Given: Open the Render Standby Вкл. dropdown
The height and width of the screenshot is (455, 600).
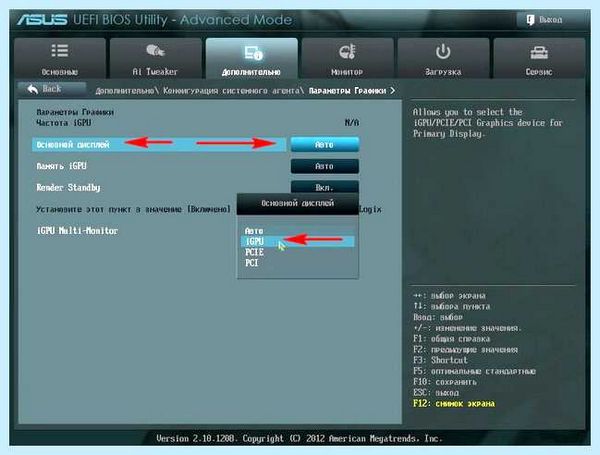Looking at the screenshot, I should click(x=324, y=187).
